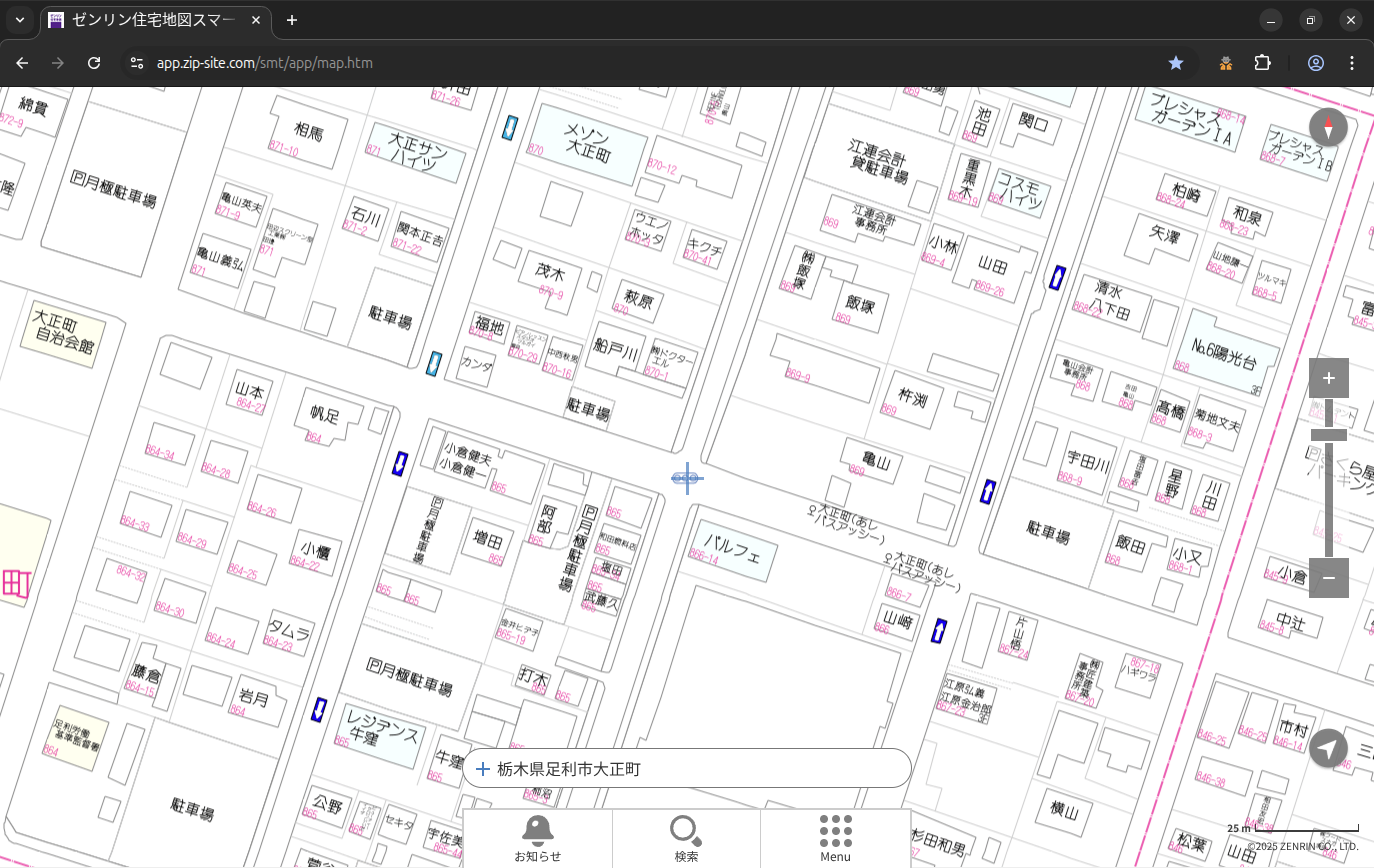Bookmark this page with star icon
This screenshot has width=1374, height=868.
[x=1176, y=63]
